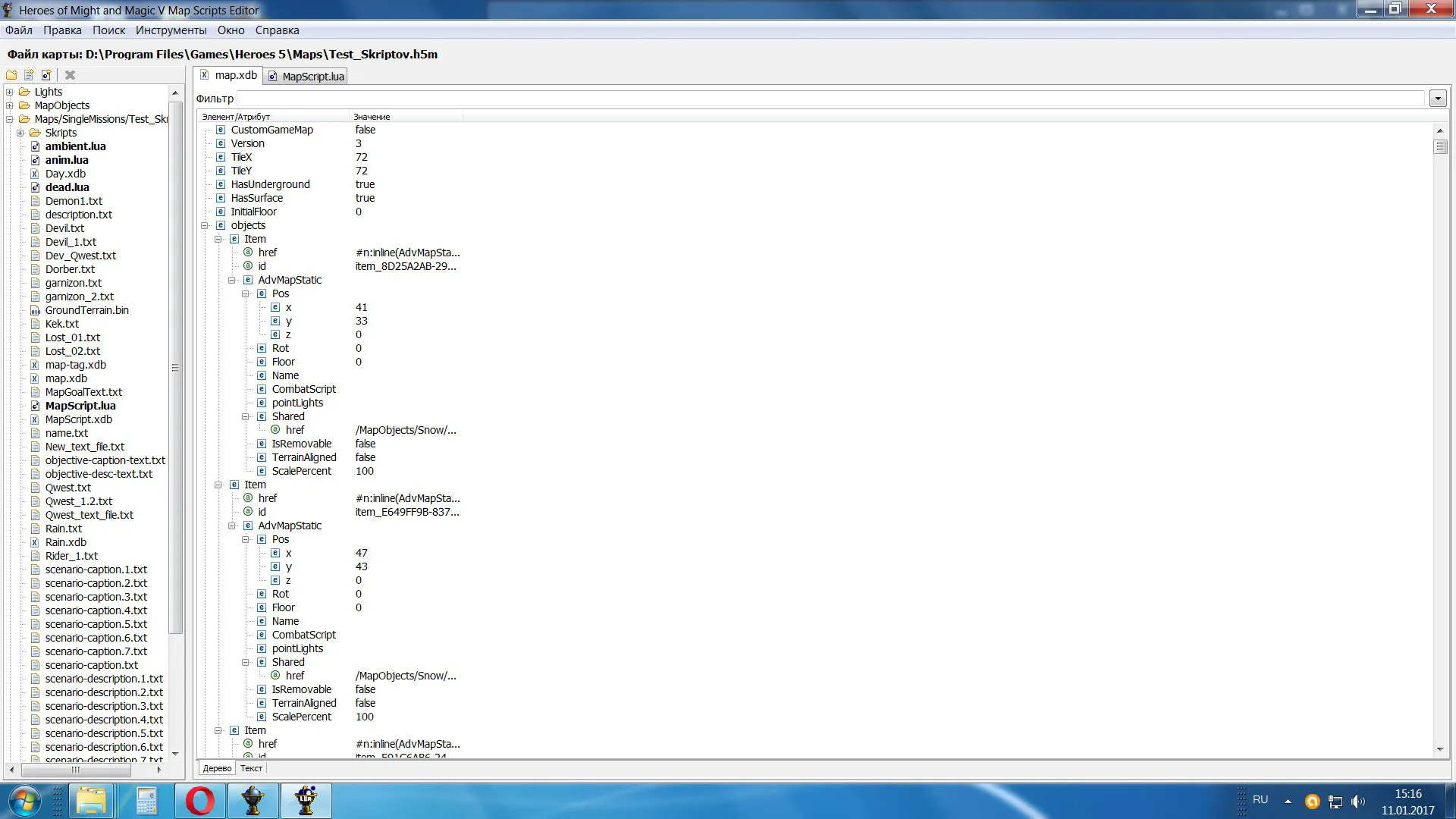Collapse the Pos node with x 41
Image resolution: width=1456 pixels, height=819 pixels.
click(246, 293)
